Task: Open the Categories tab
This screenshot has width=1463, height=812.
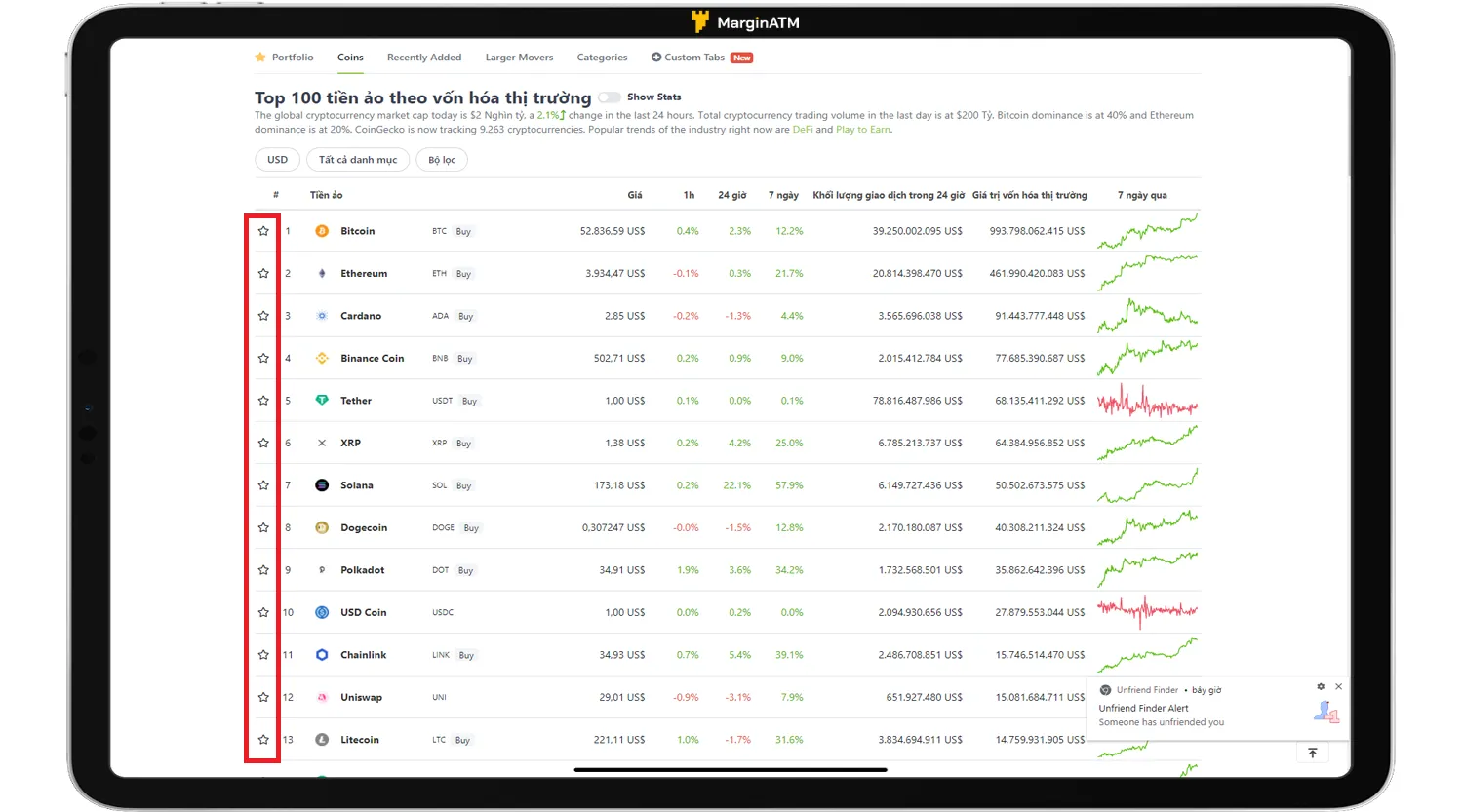Action: coord(602,58)
